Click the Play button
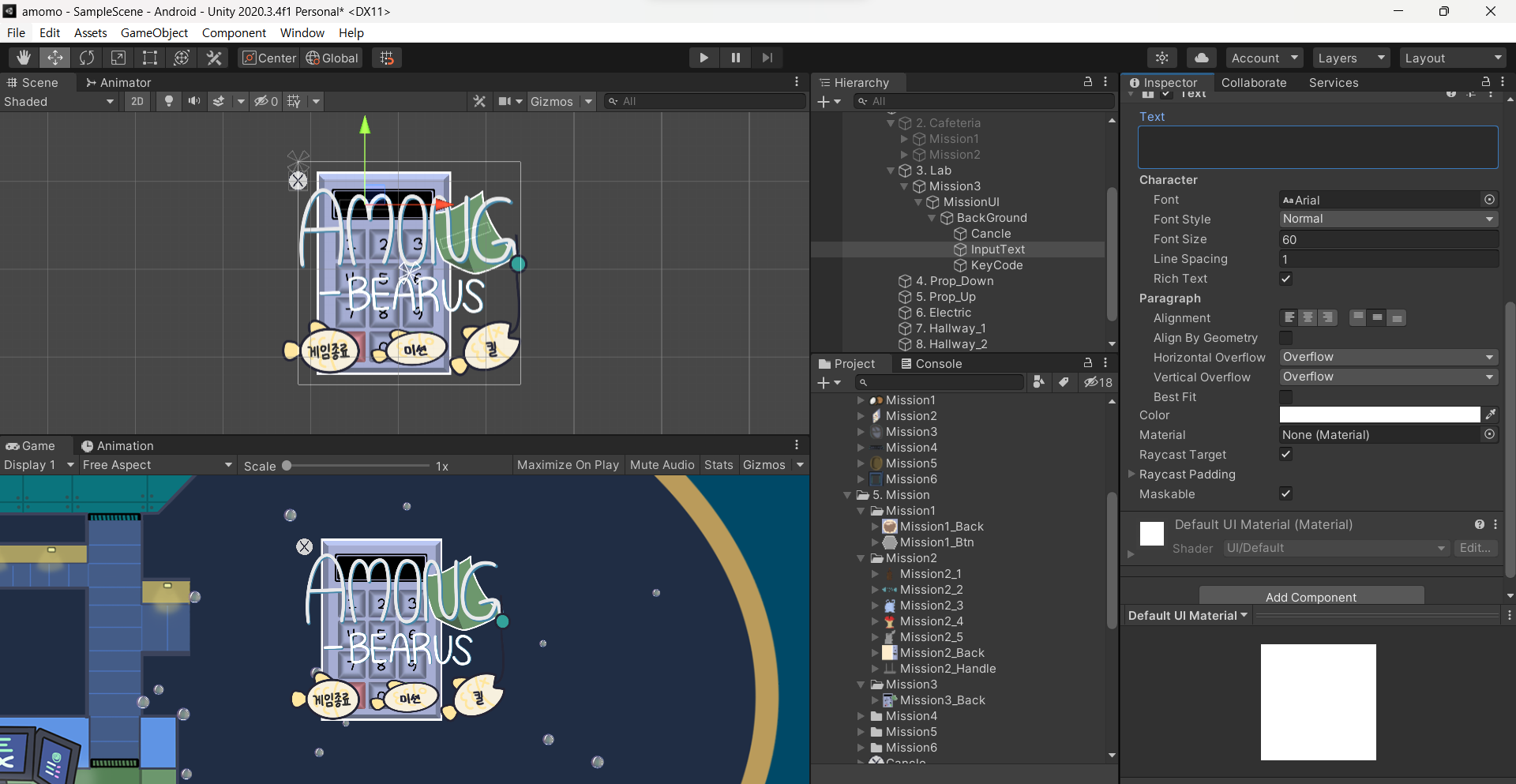 [704, 58]
